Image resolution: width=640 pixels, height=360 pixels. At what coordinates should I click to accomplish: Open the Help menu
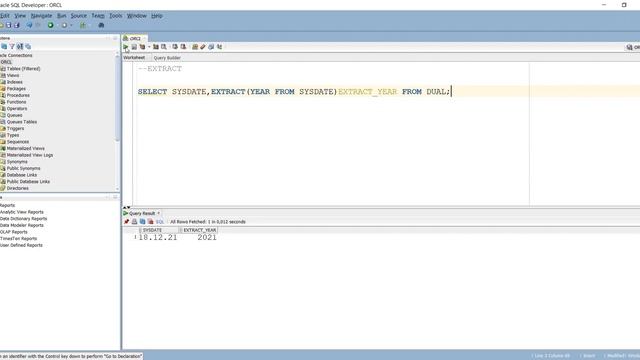pyautogui.click(x=157, y=16)
